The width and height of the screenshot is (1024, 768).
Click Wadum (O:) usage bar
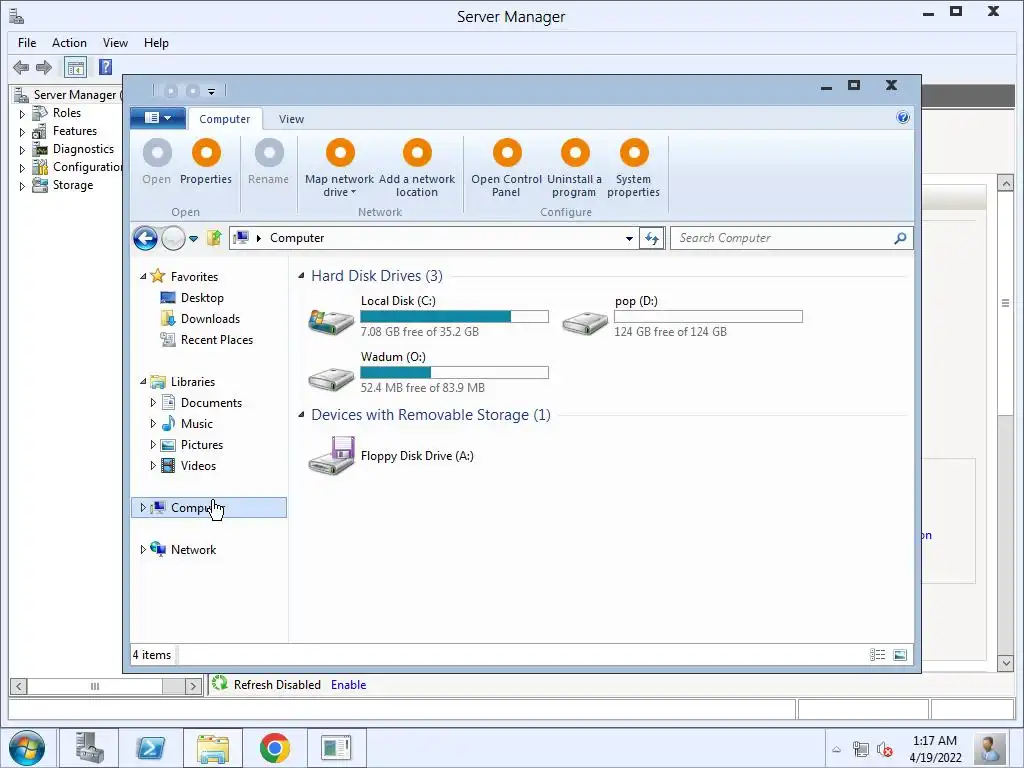(455, 373)
